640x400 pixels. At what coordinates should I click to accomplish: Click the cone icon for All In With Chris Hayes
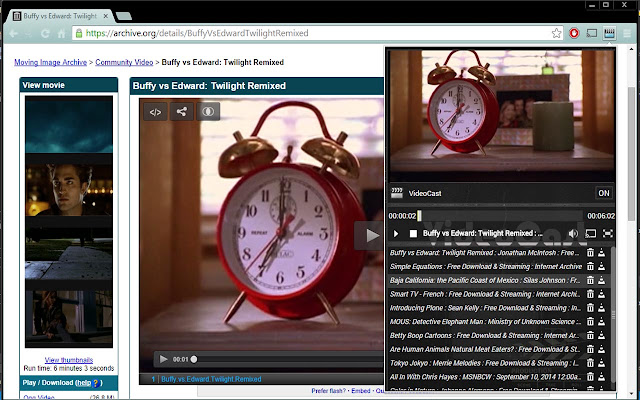pos(602,377)
